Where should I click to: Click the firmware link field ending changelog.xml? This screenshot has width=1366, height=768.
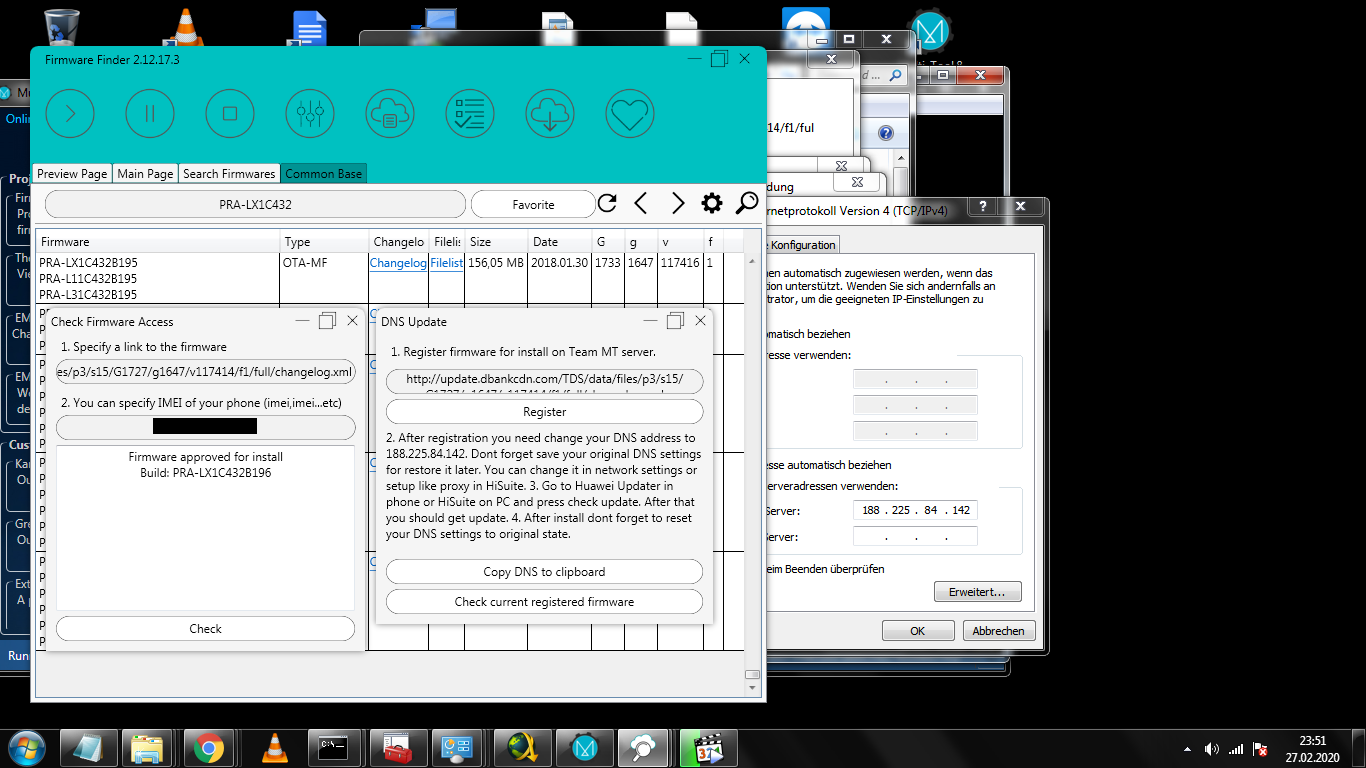tap(205, 372)
